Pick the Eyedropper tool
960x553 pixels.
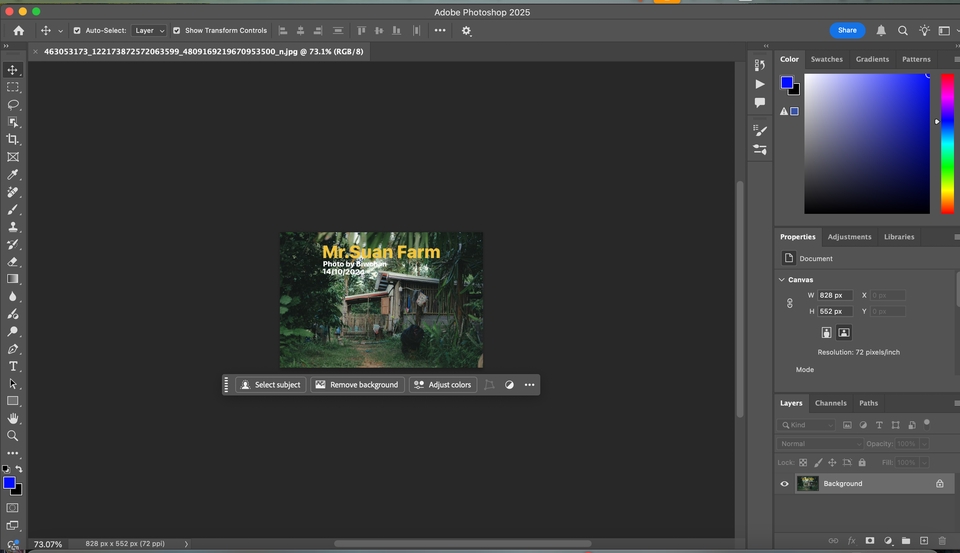[13, 174]
